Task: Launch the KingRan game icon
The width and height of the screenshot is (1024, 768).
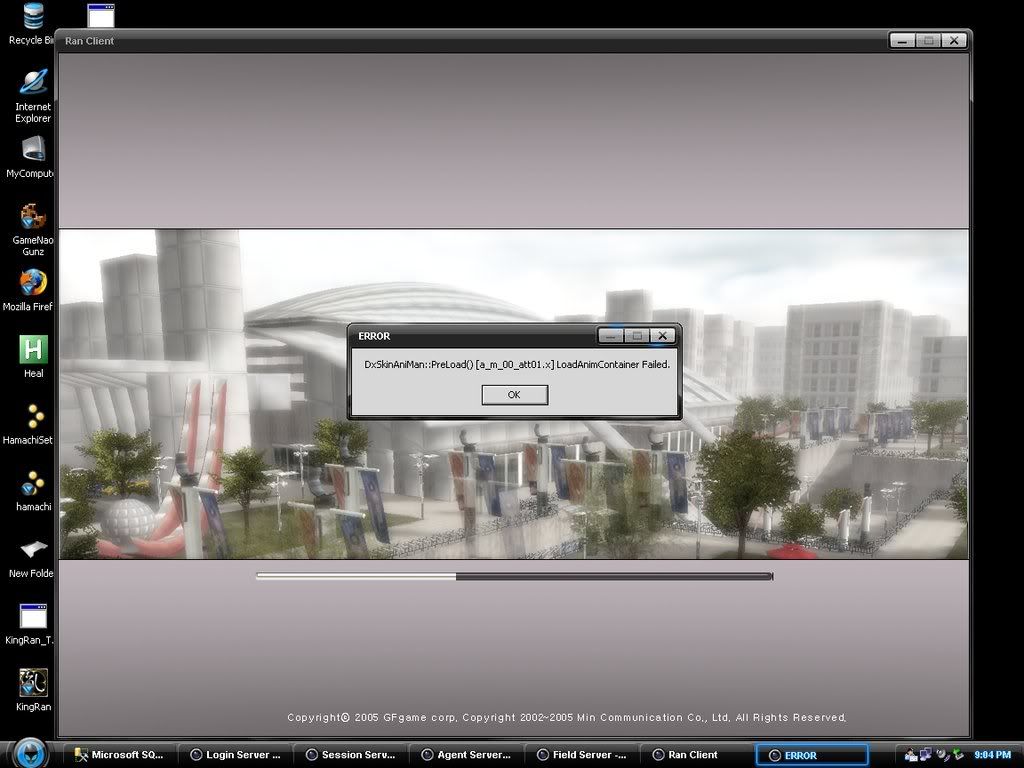Action: [x=33, y=683]
